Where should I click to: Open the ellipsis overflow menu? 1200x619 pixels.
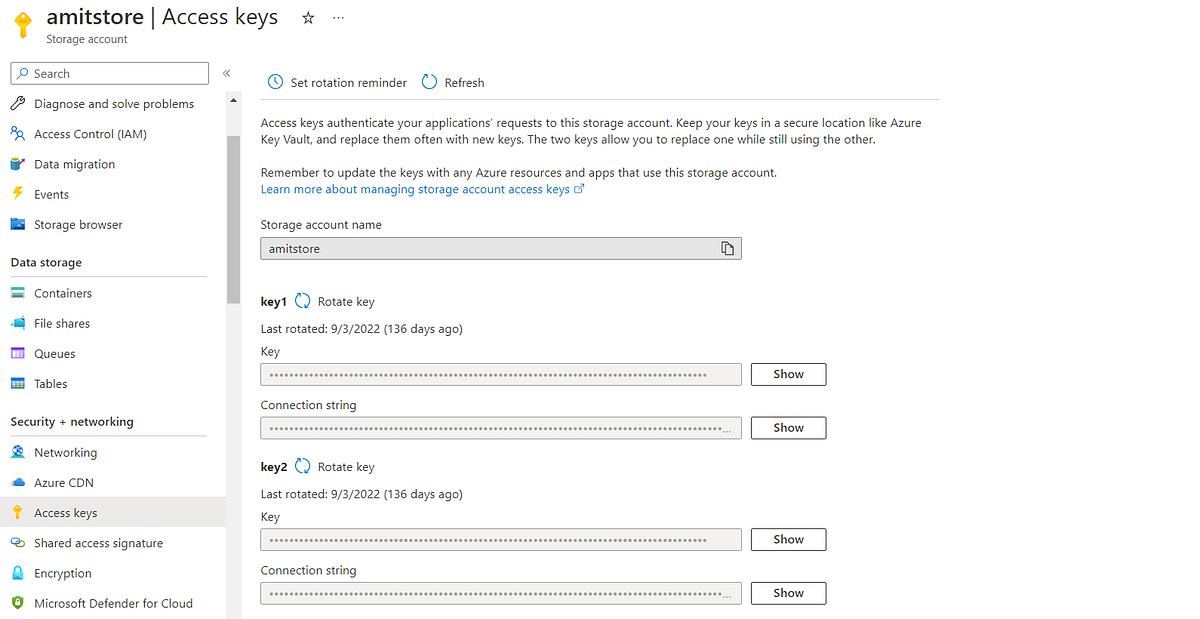click(x=338, y=17)
